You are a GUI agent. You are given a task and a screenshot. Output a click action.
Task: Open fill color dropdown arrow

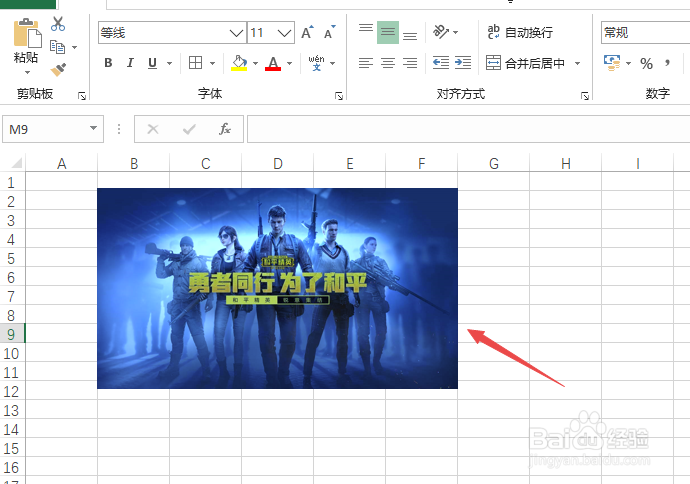point(255,63)
